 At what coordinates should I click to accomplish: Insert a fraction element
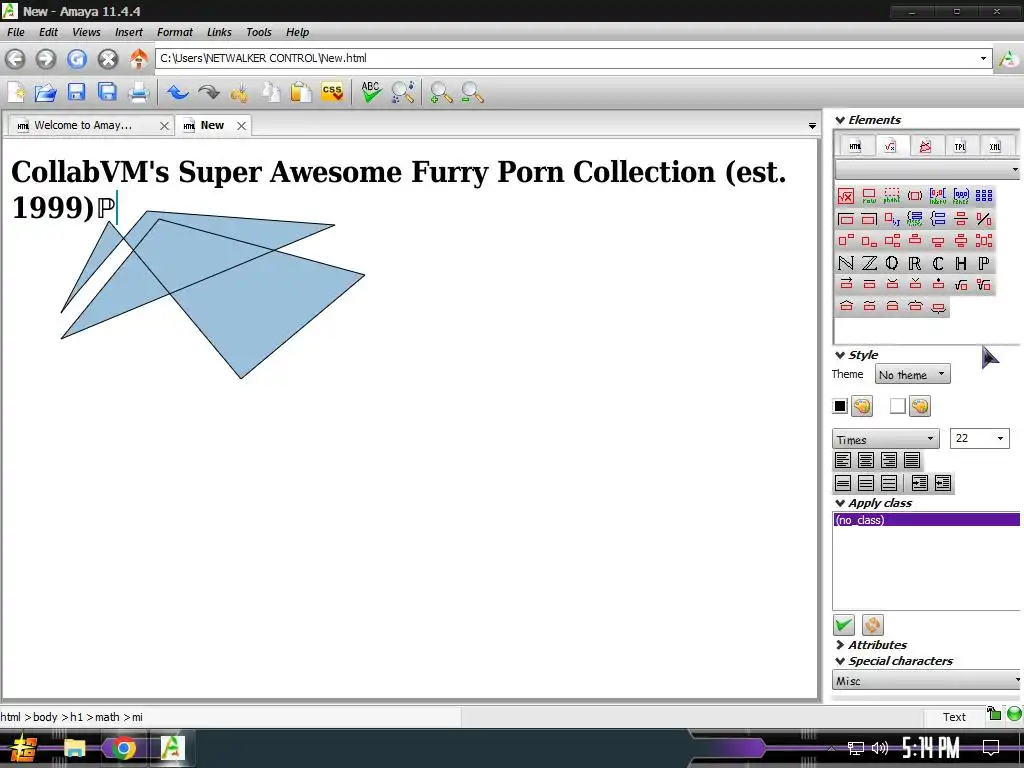click(x=961, y=218)
